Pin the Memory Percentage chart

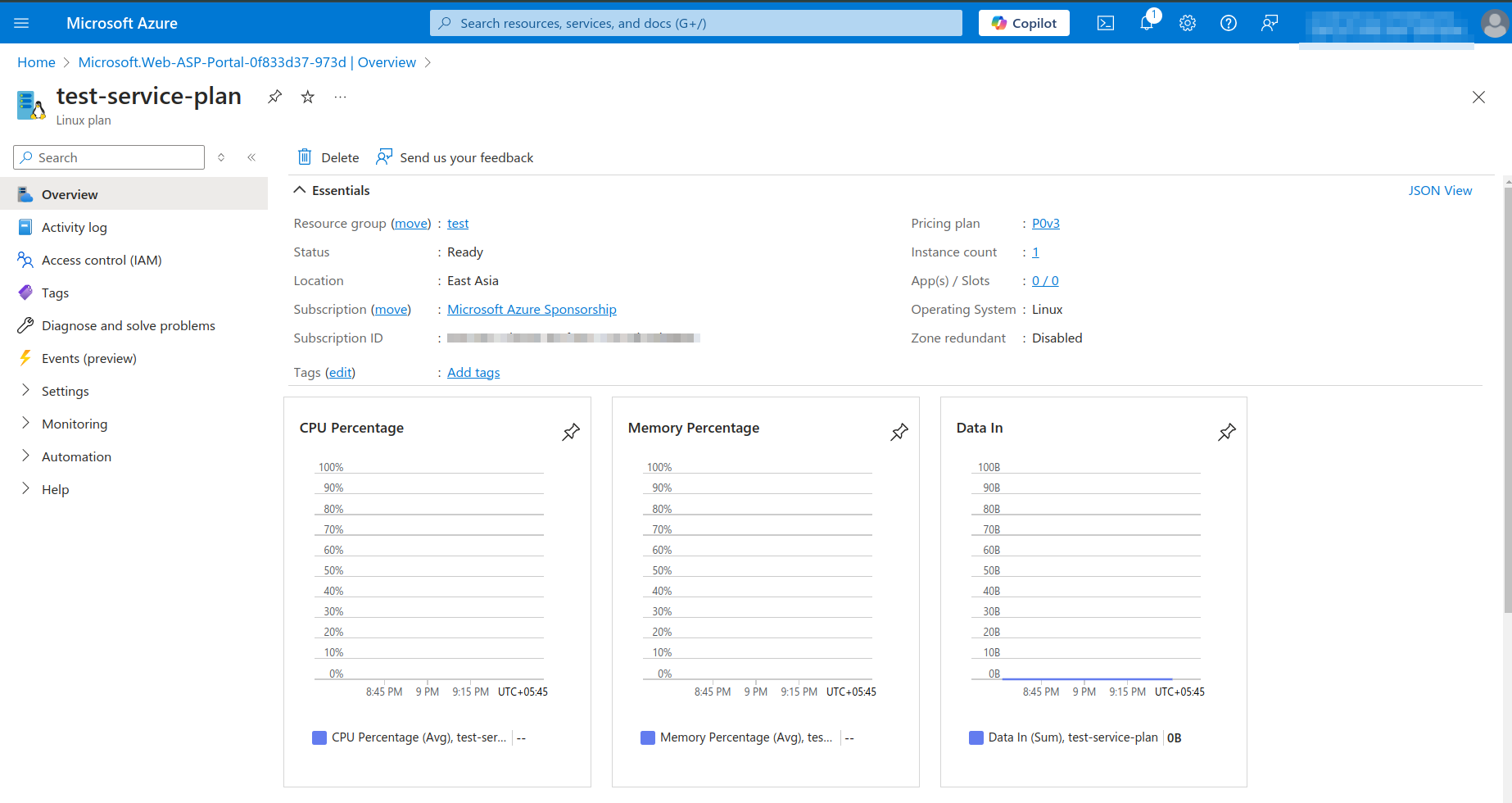tap(899, 432)
